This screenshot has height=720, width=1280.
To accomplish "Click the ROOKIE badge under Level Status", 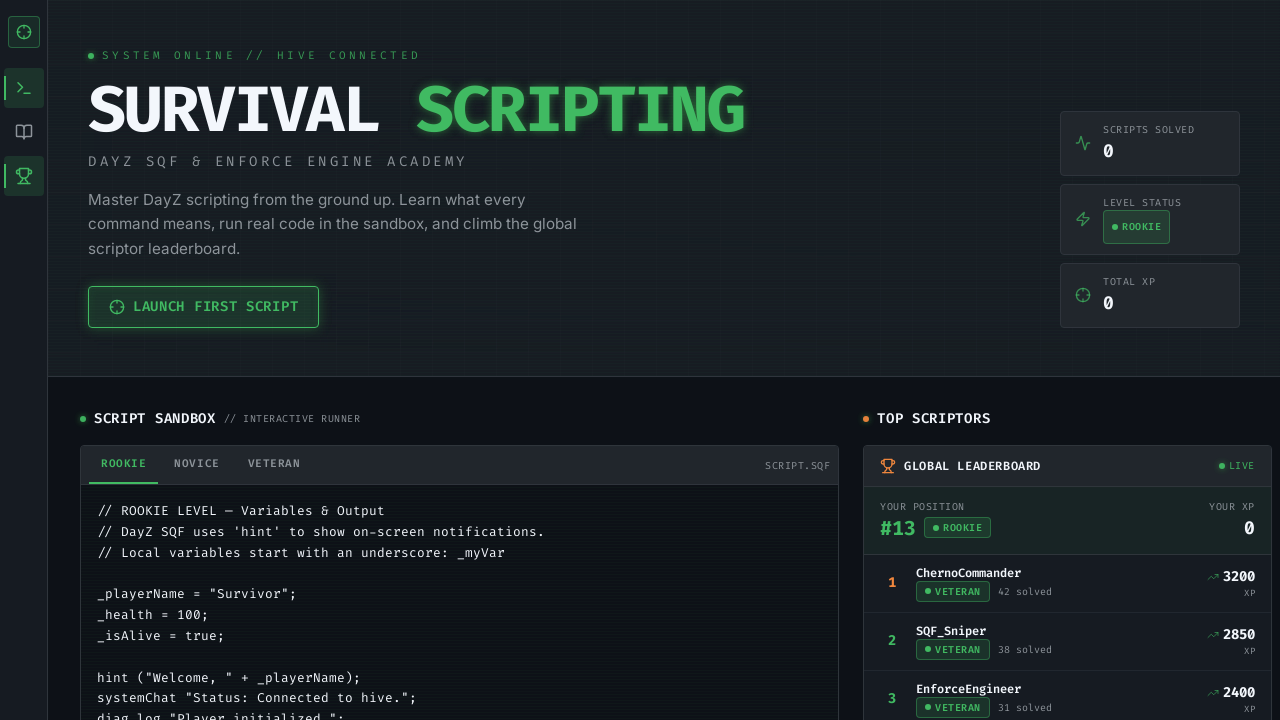I will [x=1136, y=227].
